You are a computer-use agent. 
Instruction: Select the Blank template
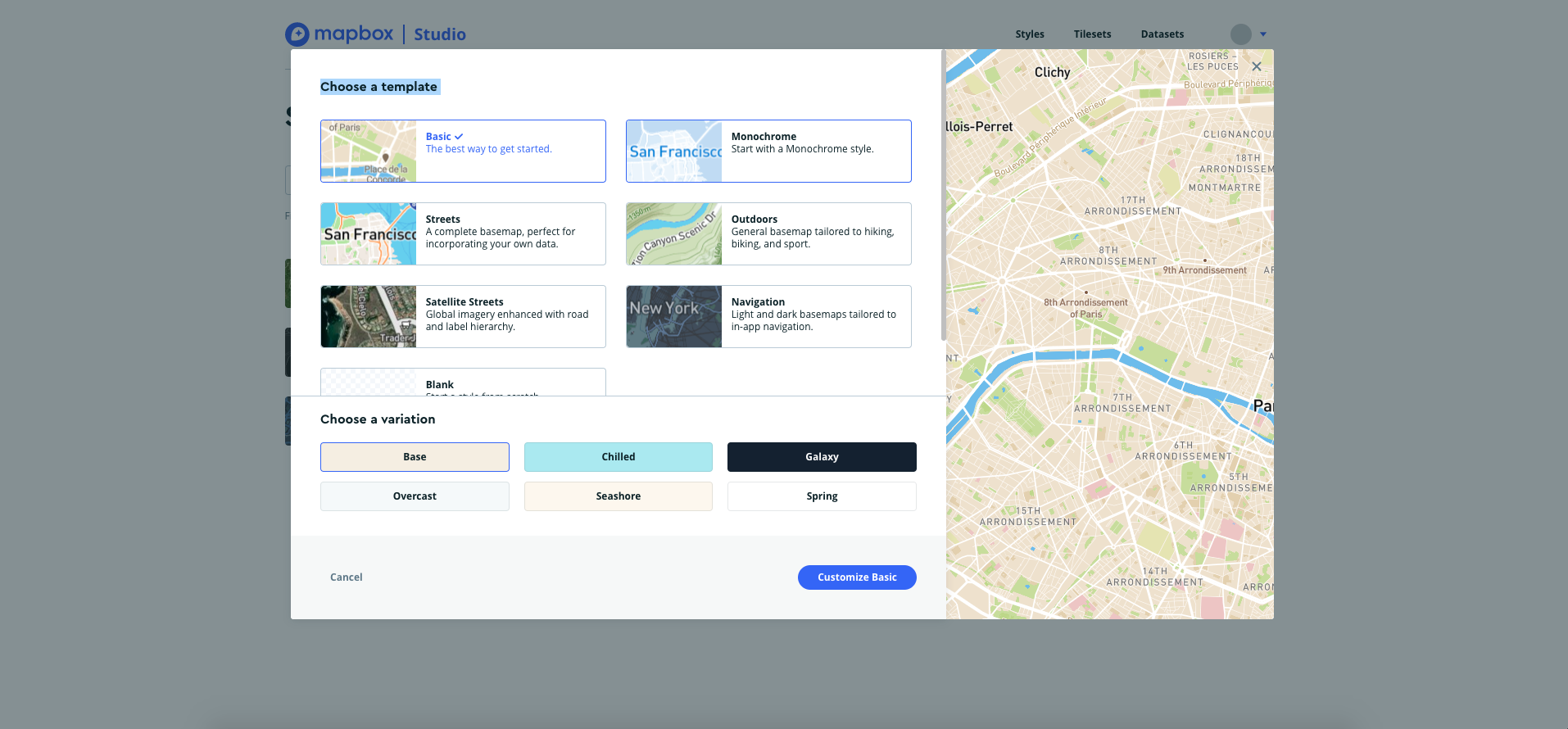click(x=463, y=383)
